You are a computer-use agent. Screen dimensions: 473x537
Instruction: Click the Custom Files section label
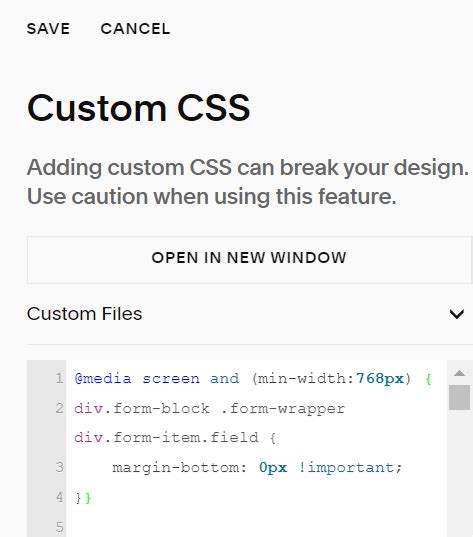(84, 314)
